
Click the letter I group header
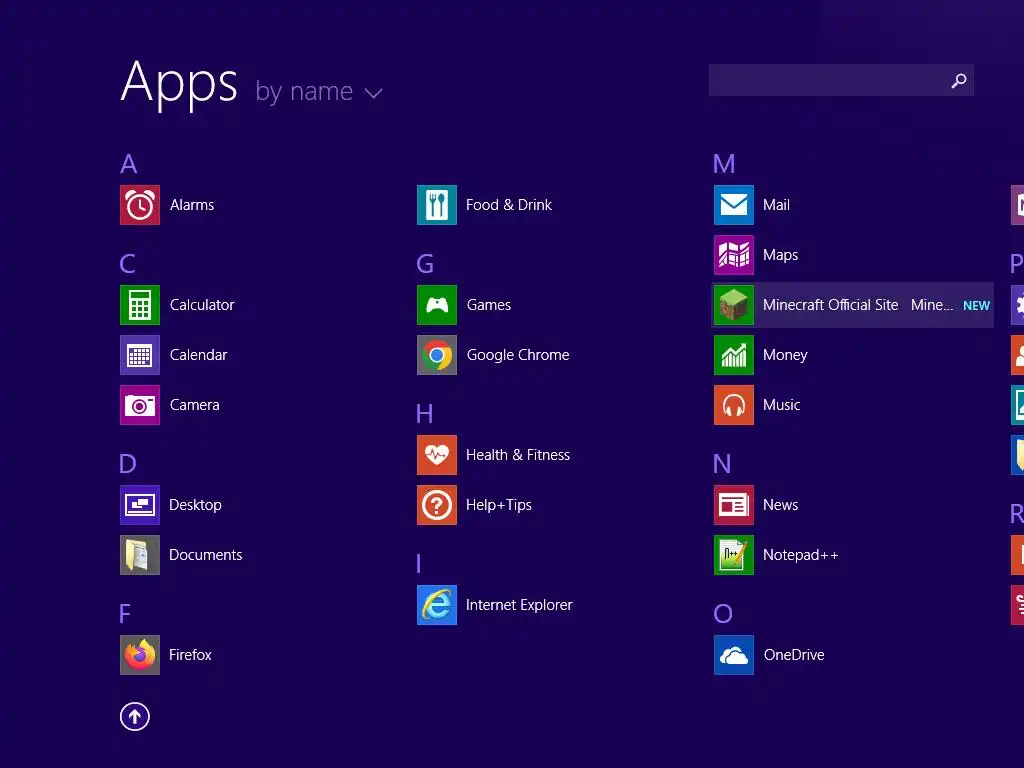[419, 564]
